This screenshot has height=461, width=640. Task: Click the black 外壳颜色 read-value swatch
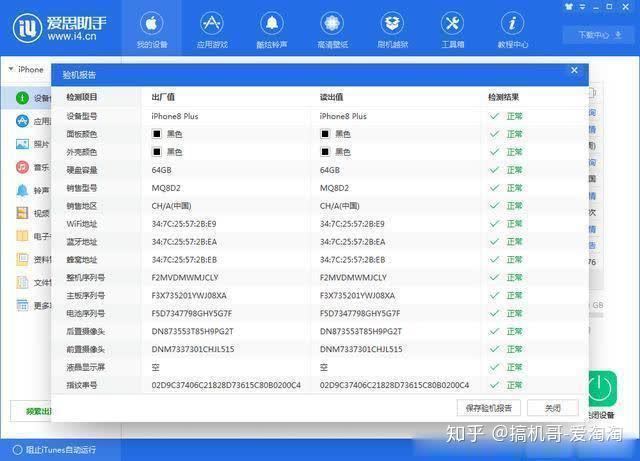325,151
